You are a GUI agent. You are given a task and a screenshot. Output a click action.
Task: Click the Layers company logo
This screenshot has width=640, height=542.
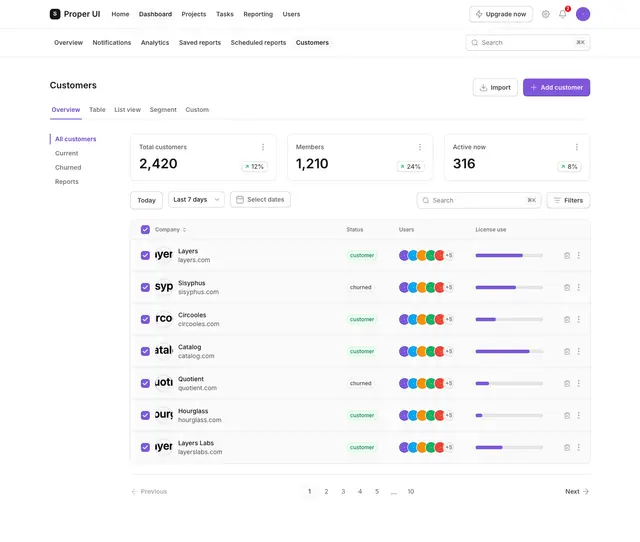(x=164, y=255)
